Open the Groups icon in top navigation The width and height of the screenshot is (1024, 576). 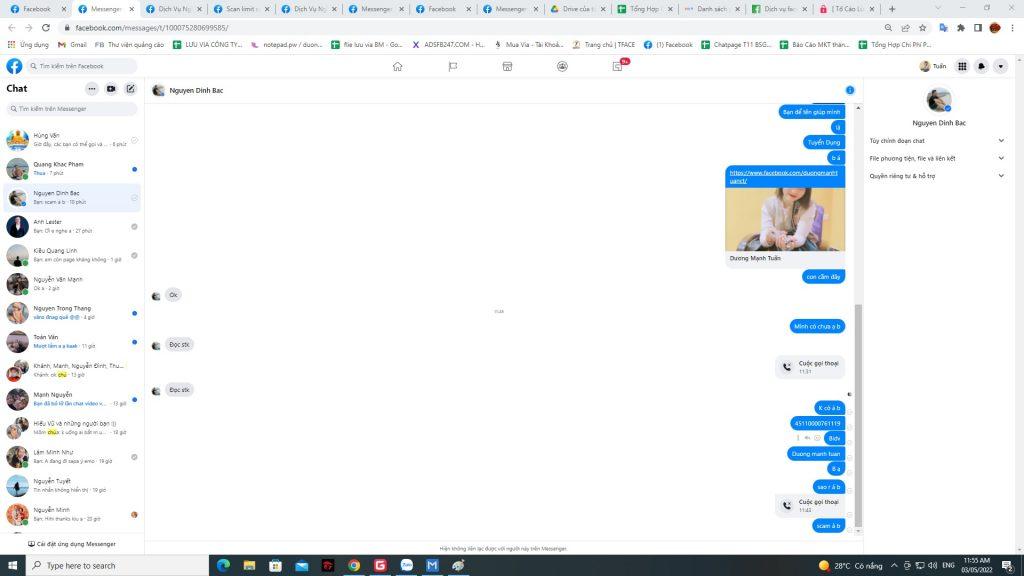(x=562, y=66)
